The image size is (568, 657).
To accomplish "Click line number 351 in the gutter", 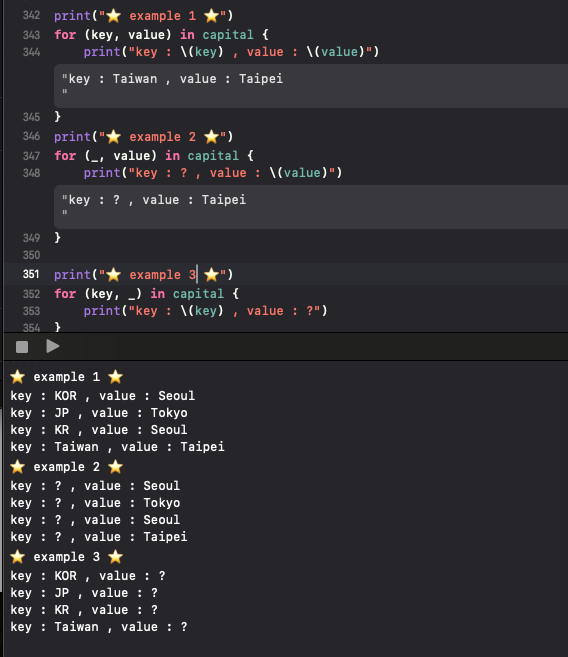I will 31,274.
